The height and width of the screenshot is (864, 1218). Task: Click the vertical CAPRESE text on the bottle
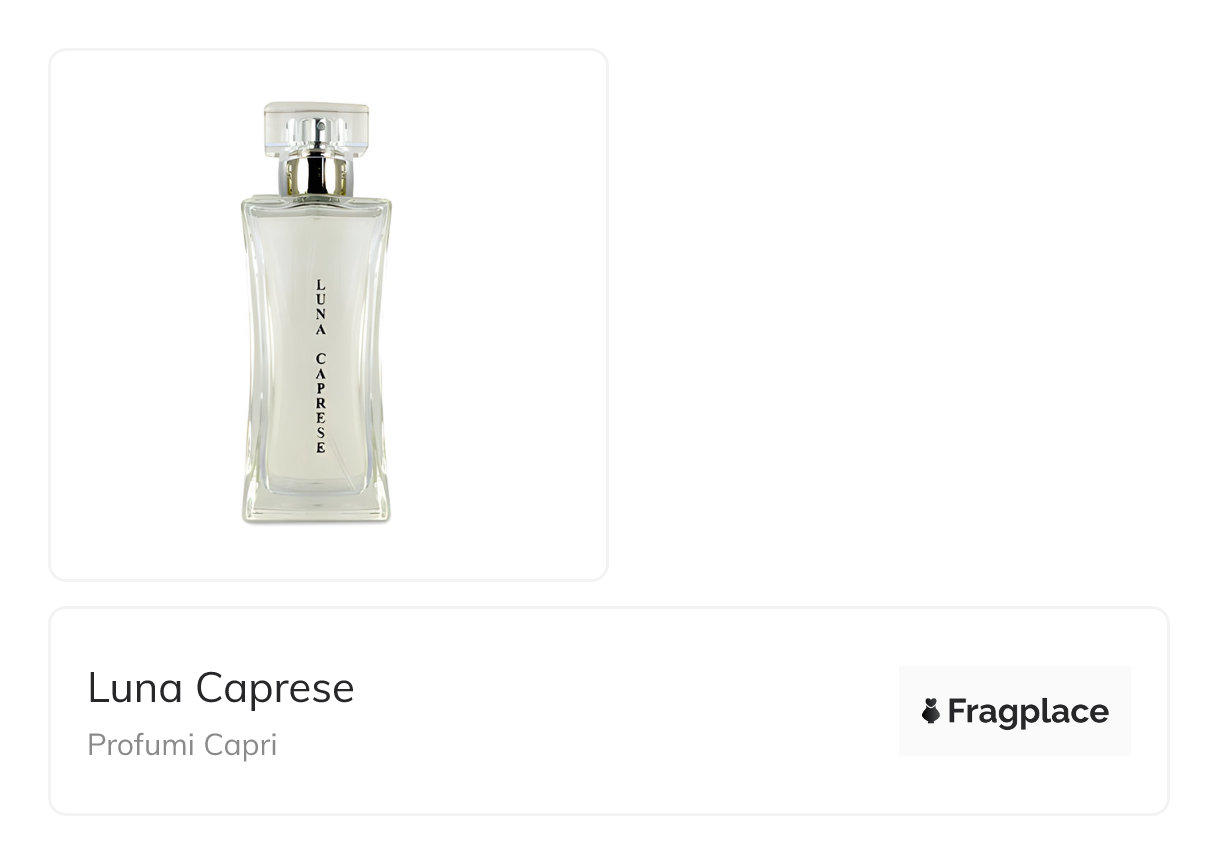click(x=320, y=403)
